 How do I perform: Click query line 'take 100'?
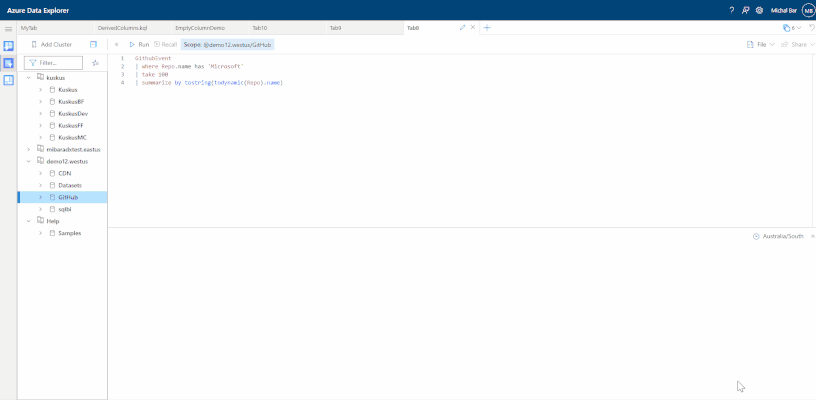[x=155, y=75]
